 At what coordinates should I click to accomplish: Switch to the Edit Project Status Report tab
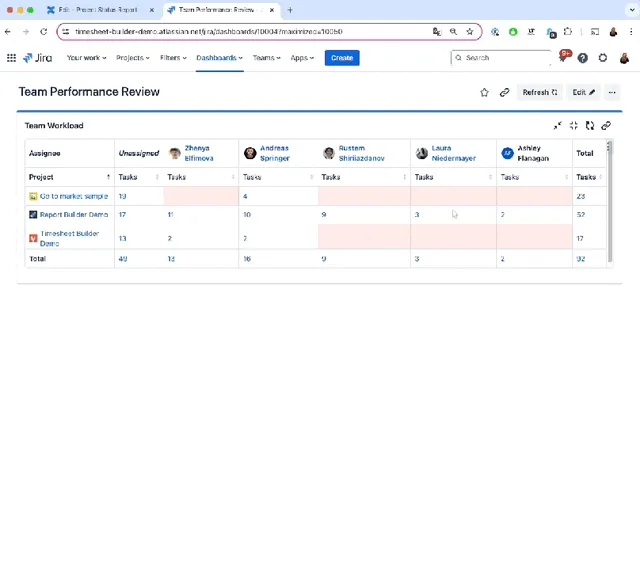pyautogui.click(x=98, y=10)
